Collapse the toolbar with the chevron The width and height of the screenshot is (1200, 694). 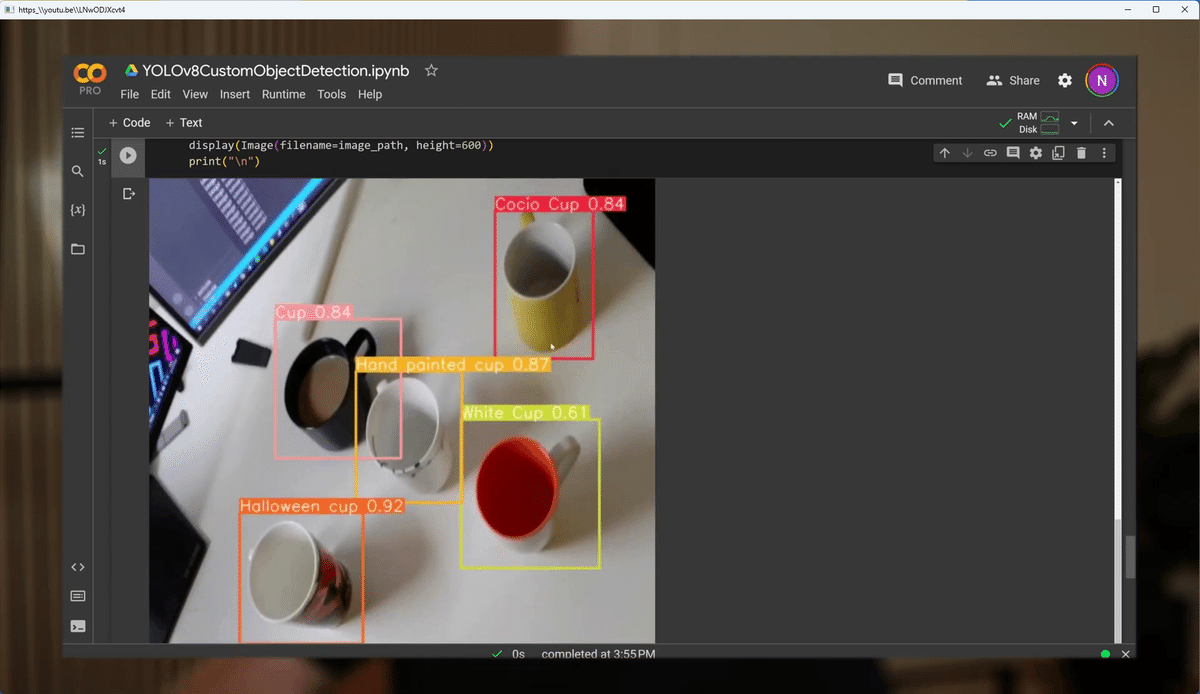1108,122
